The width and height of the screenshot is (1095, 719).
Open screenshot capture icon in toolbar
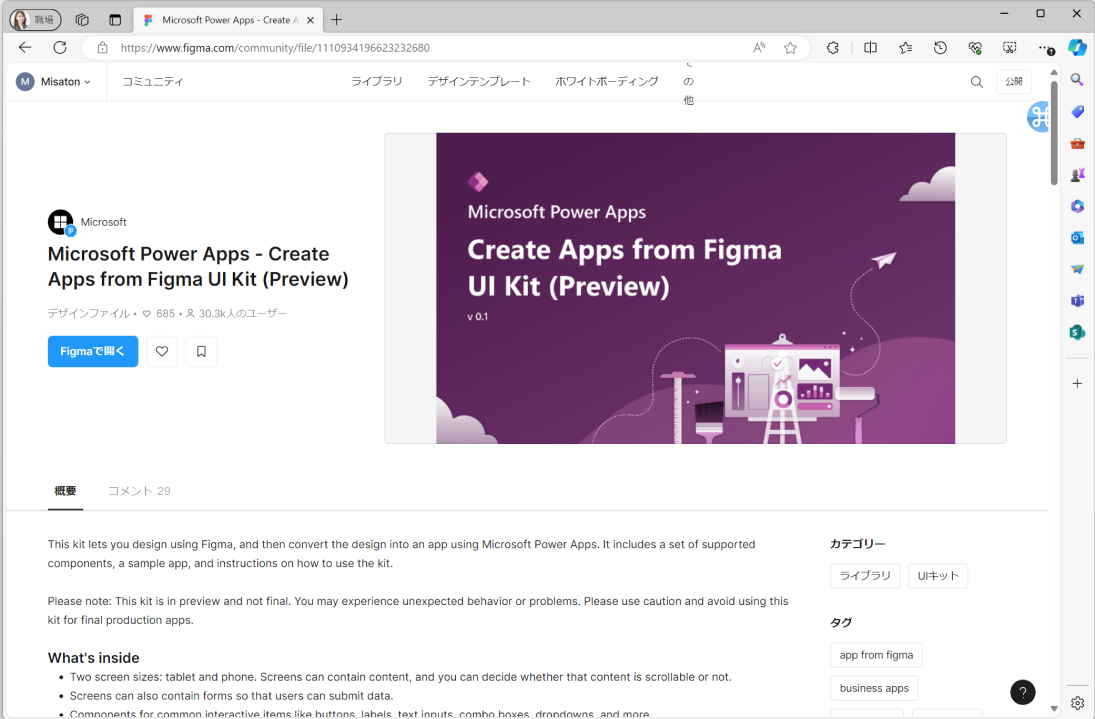click(x=1010, y=47)
